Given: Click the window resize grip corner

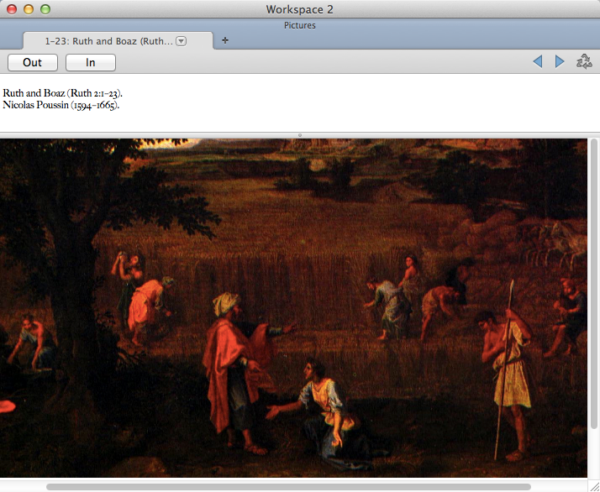Looking at the screenshot, I should [x=595, y=487].
